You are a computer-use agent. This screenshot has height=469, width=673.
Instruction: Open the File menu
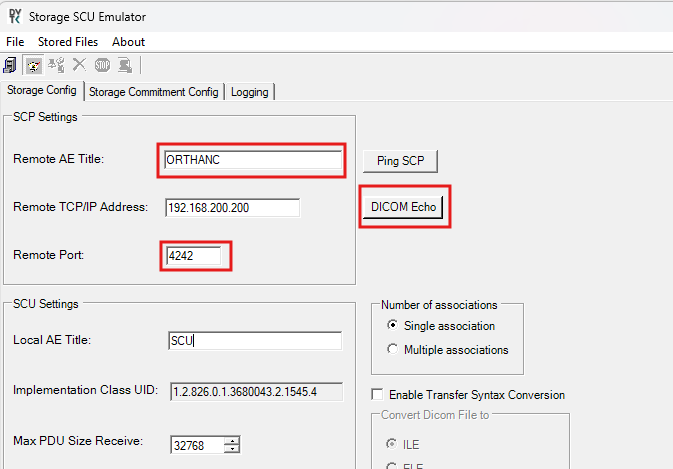15,42
